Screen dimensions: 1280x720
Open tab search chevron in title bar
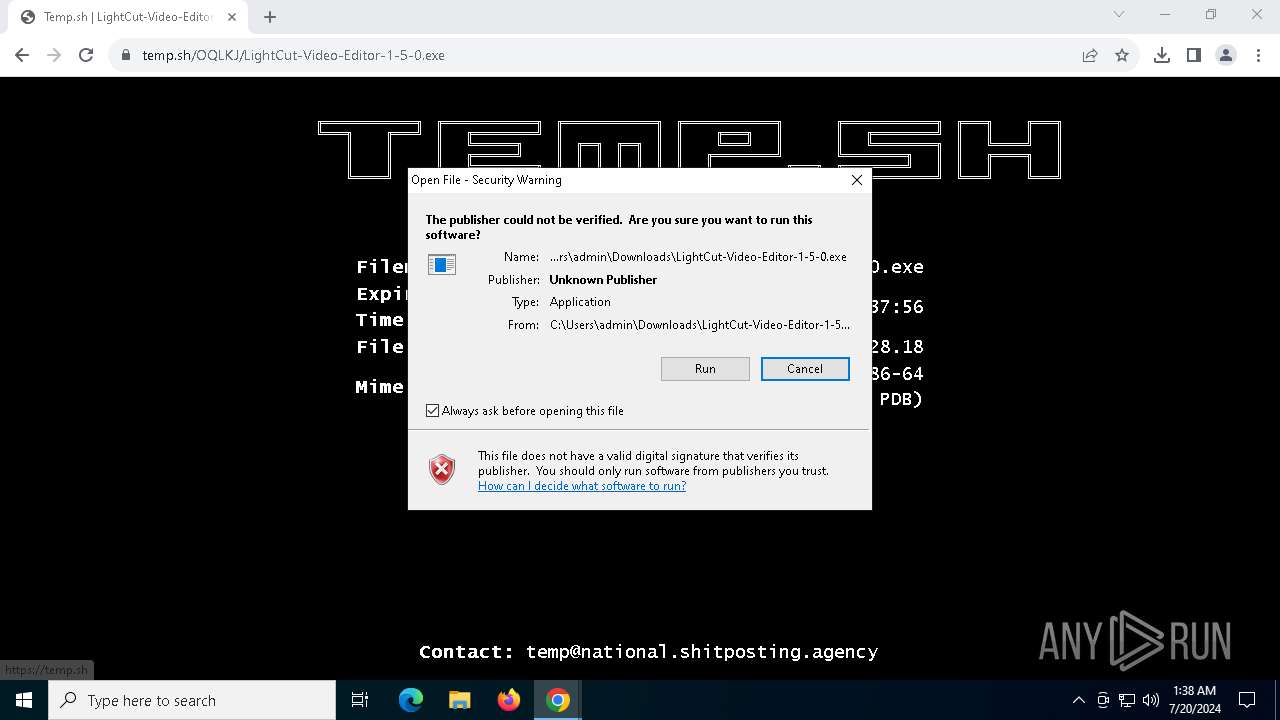1119,15
